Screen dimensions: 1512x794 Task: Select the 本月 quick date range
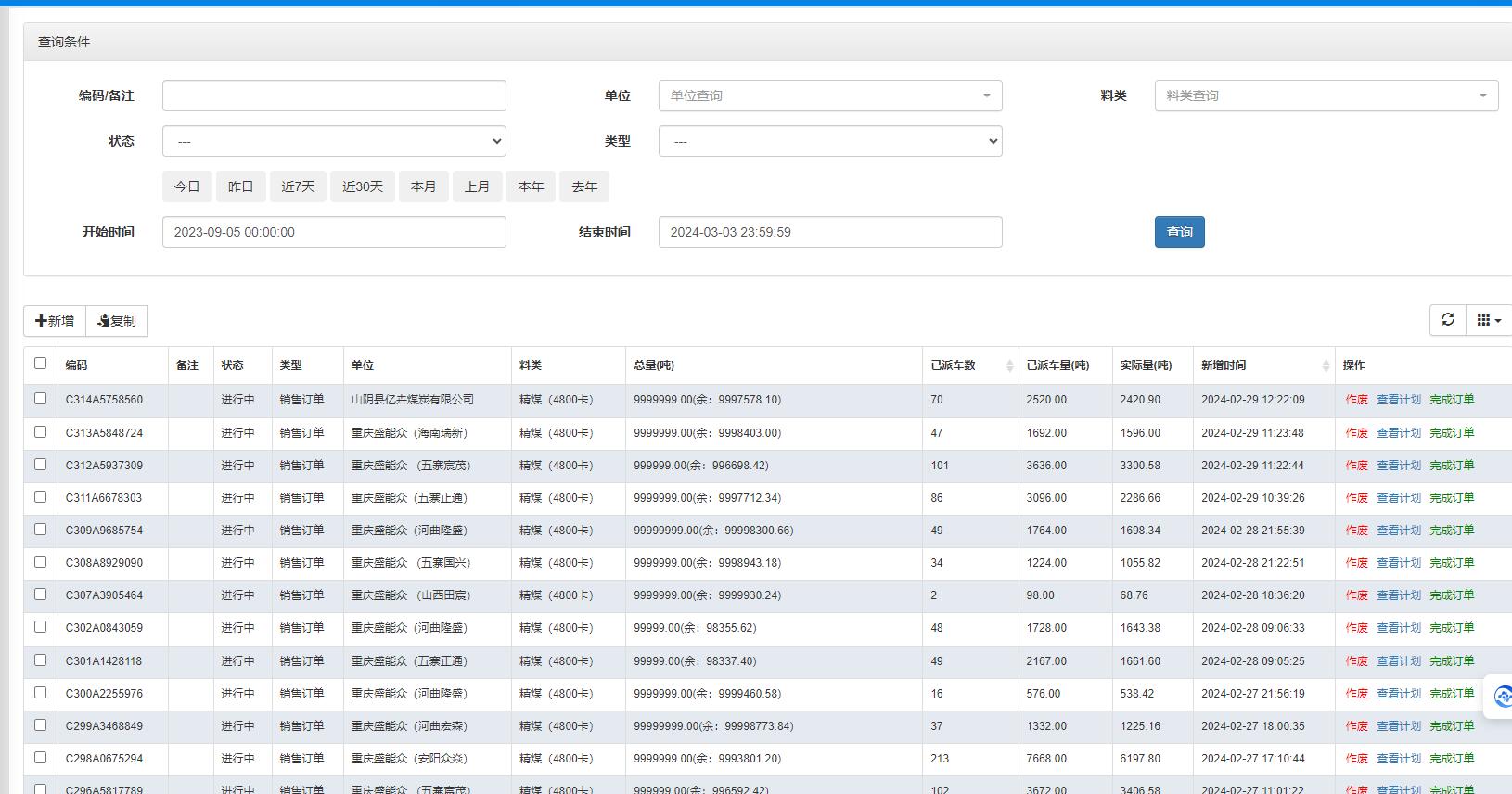coord(424,186)
